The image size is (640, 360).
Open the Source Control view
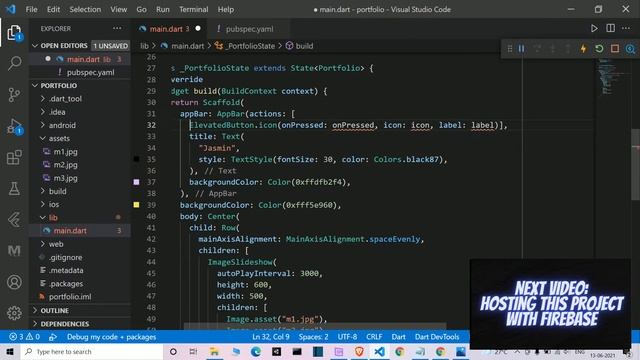pos(14,95)
